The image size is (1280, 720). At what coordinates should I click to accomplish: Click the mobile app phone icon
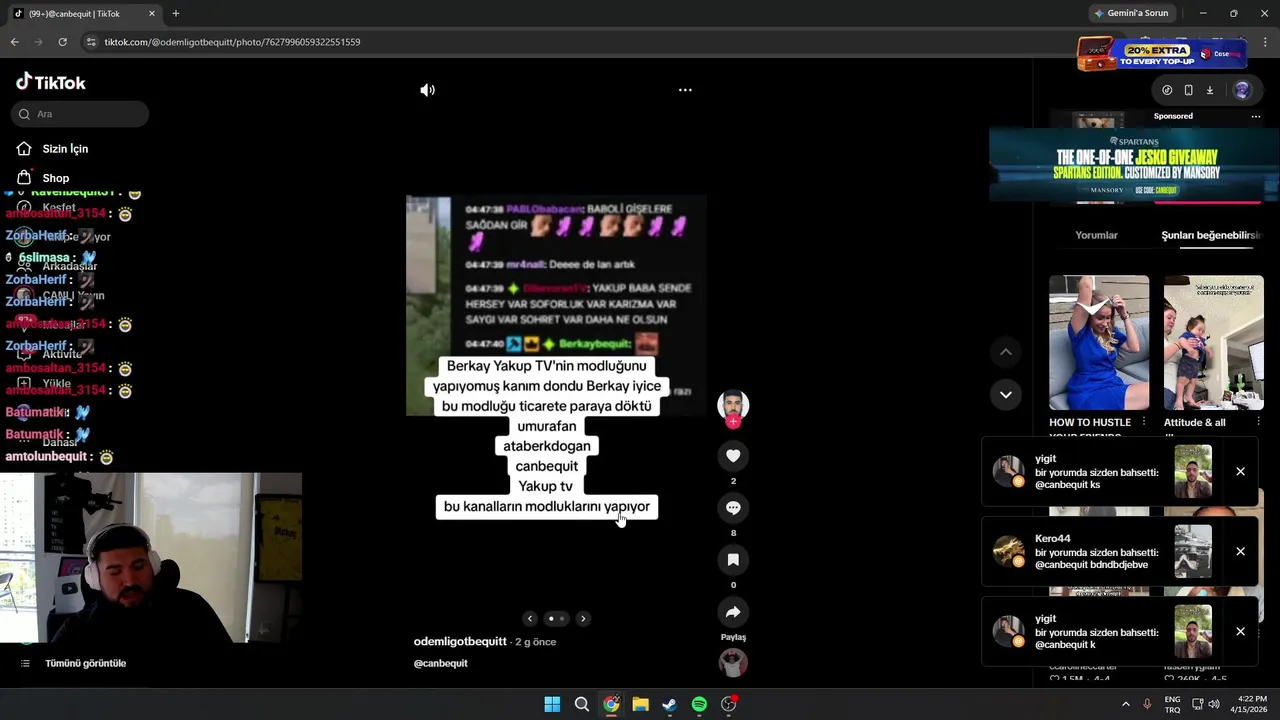pos(1188,90)
